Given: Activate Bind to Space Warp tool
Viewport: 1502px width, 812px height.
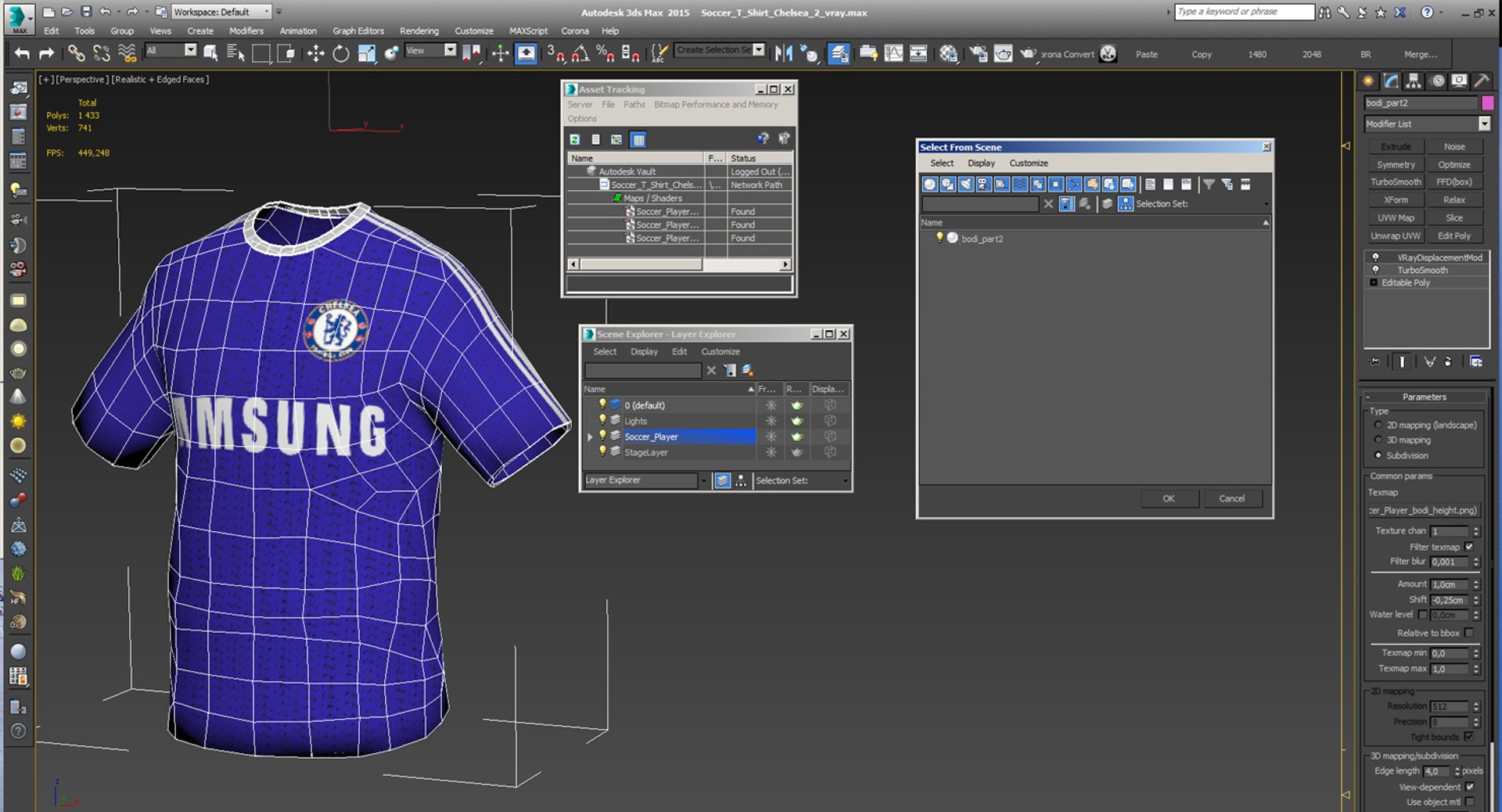Looking at the screenshot, I should tap(127, 53).
